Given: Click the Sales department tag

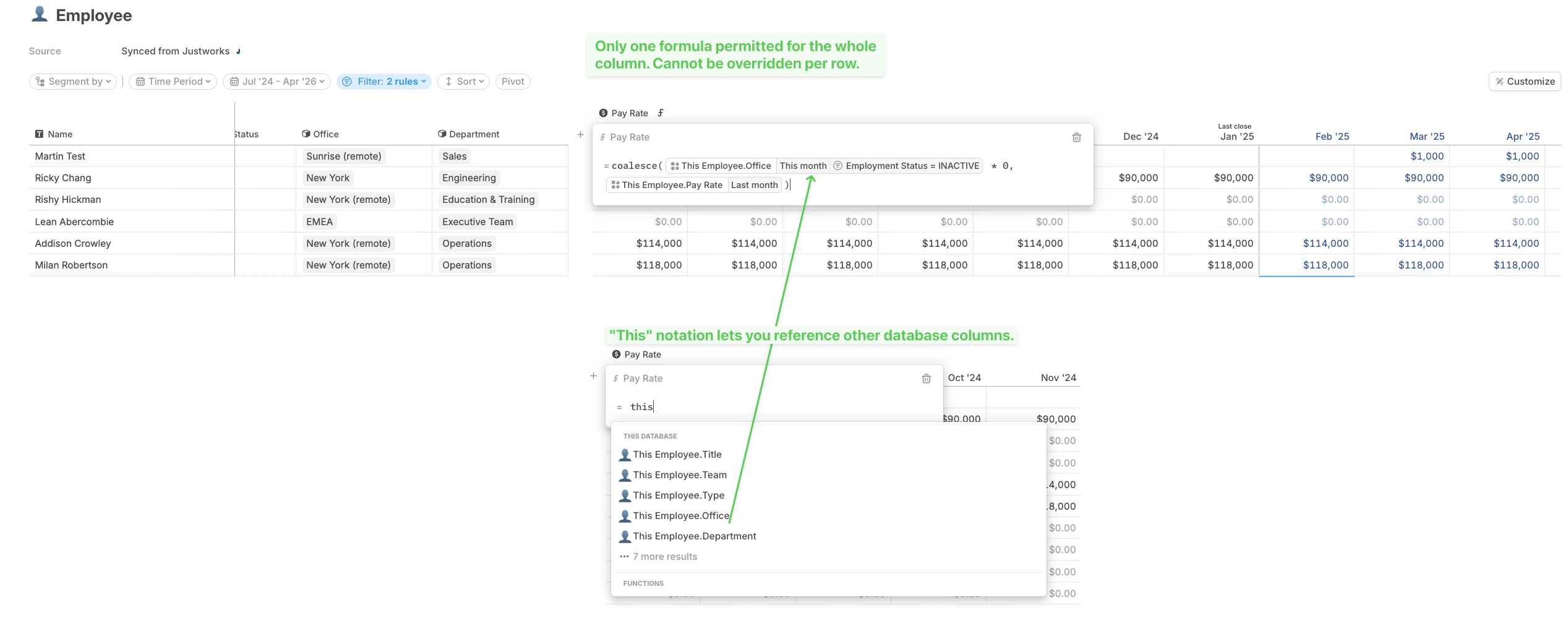Looking at the screenshot, I should [x=455, y=157].
